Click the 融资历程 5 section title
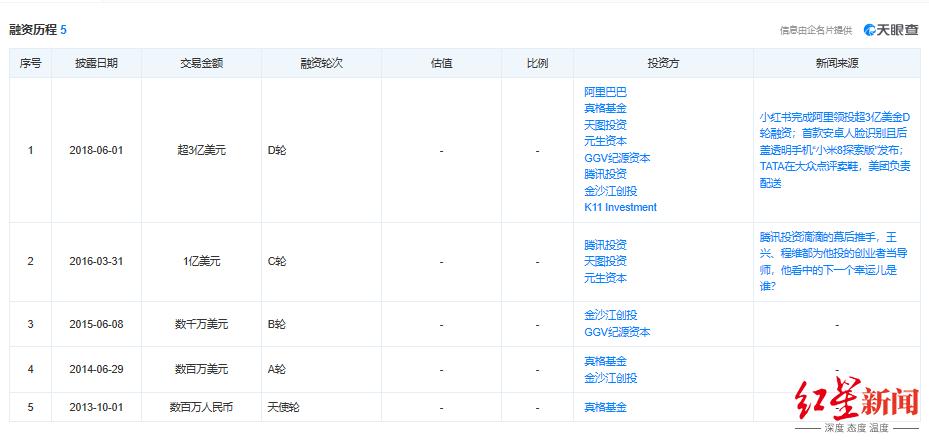Image resolution: width=929 pixels, height=444 pixels. (x=38, y=30)
